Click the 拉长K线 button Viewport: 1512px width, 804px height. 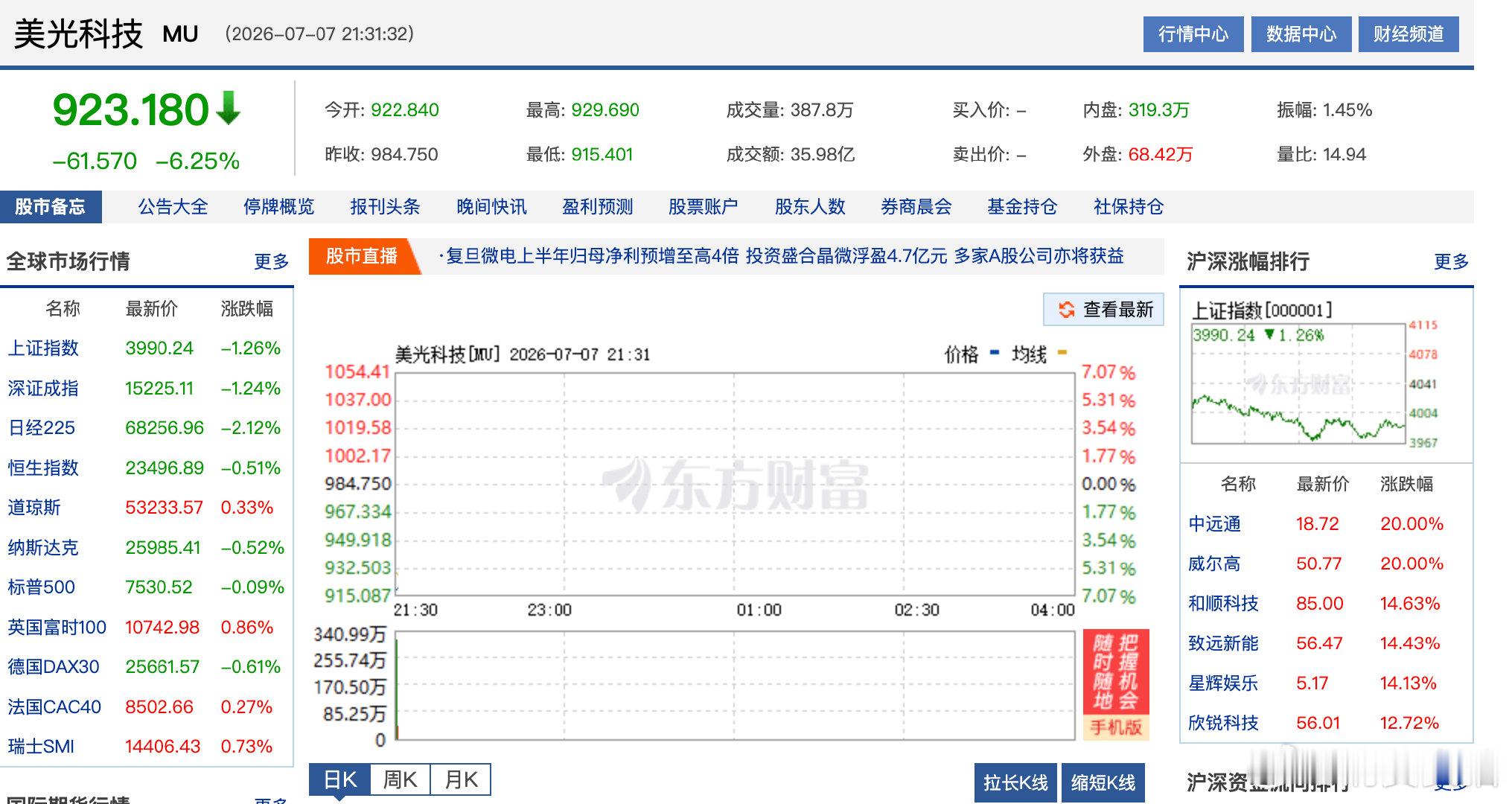(x=1015, y=783)
